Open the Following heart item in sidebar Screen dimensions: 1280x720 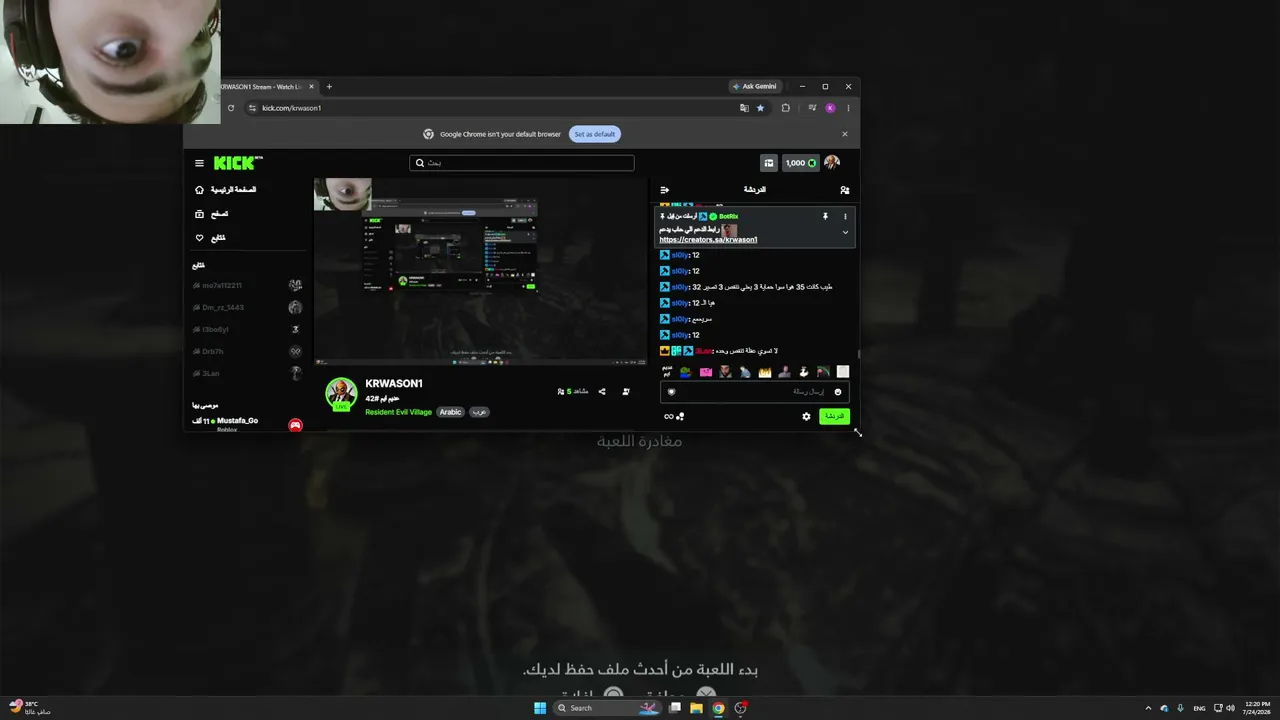pos(211,238)
